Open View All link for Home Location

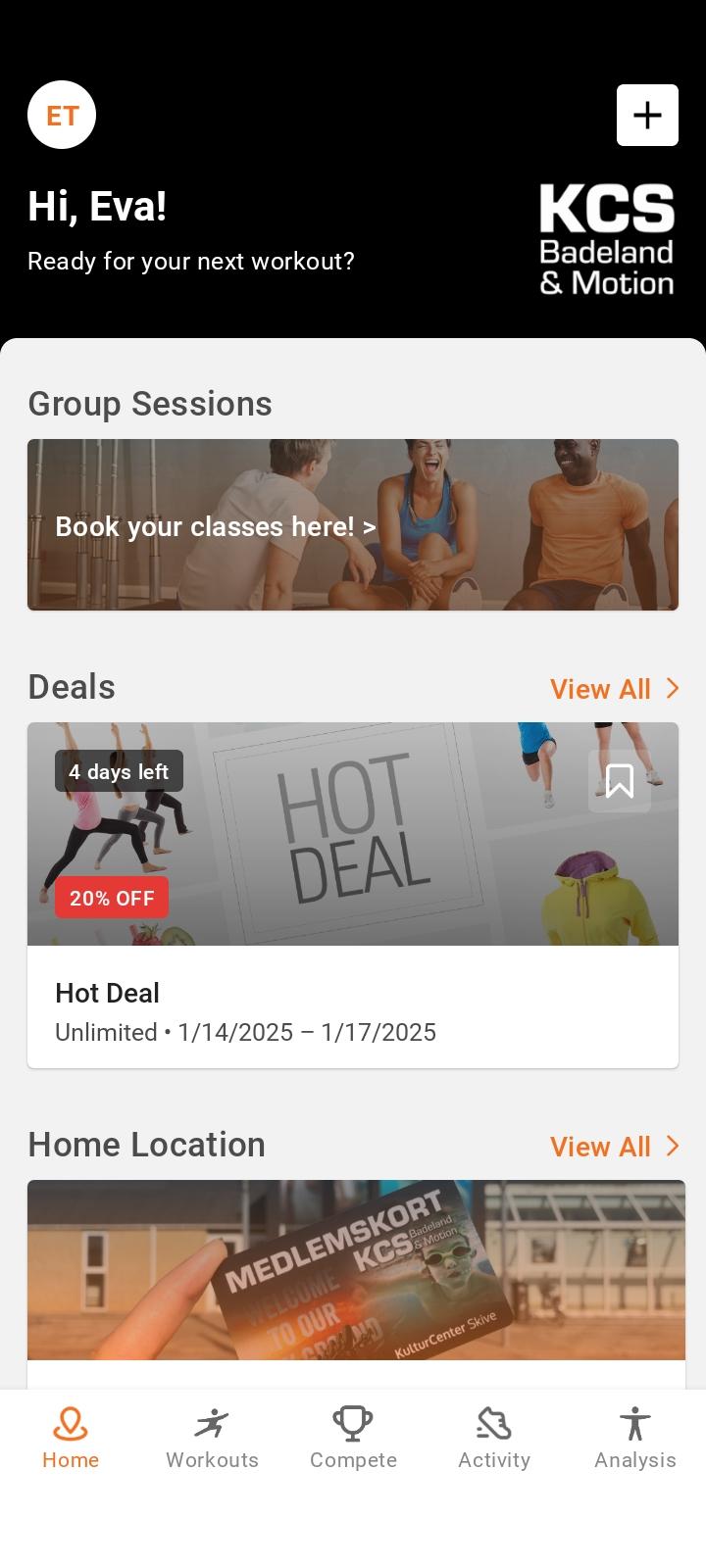pyautogui.click(x=600, y=1147)
